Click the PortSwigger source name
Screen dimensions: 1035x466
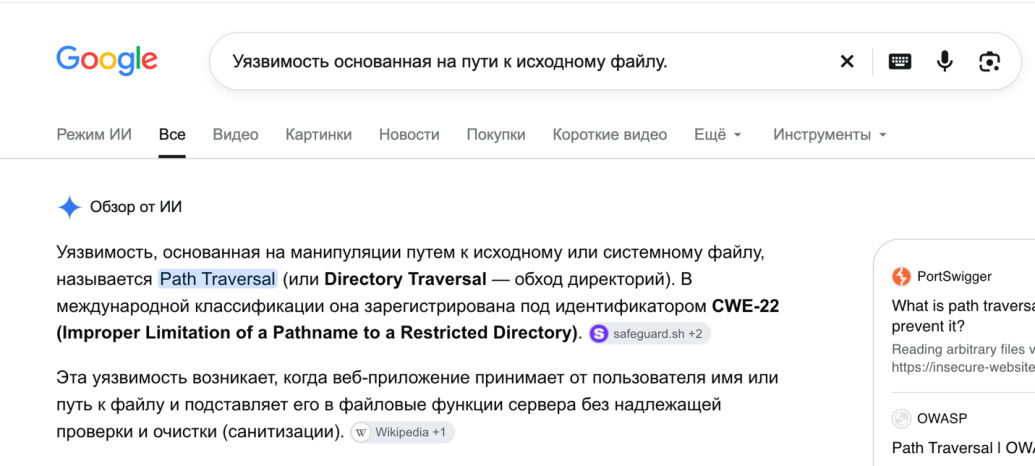[954, 277]
